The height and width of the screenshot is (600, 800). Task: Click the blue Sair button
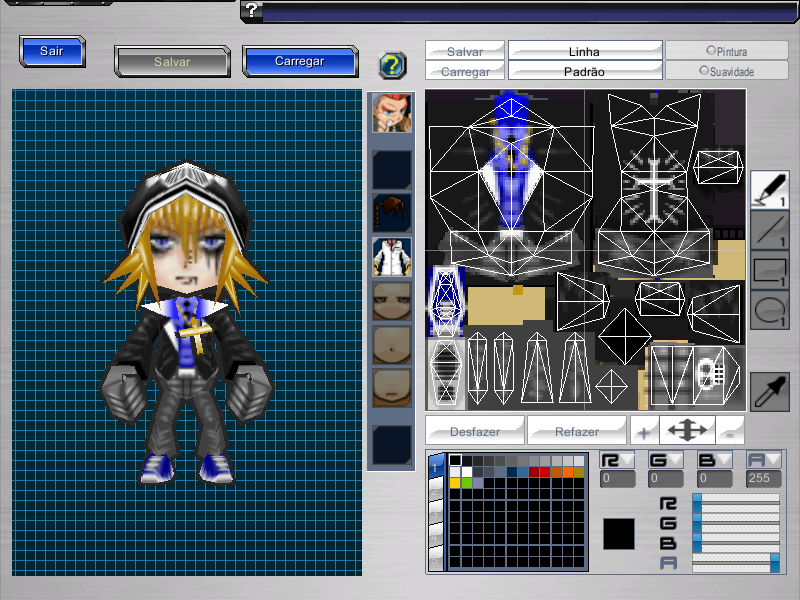tap(52, 51)
